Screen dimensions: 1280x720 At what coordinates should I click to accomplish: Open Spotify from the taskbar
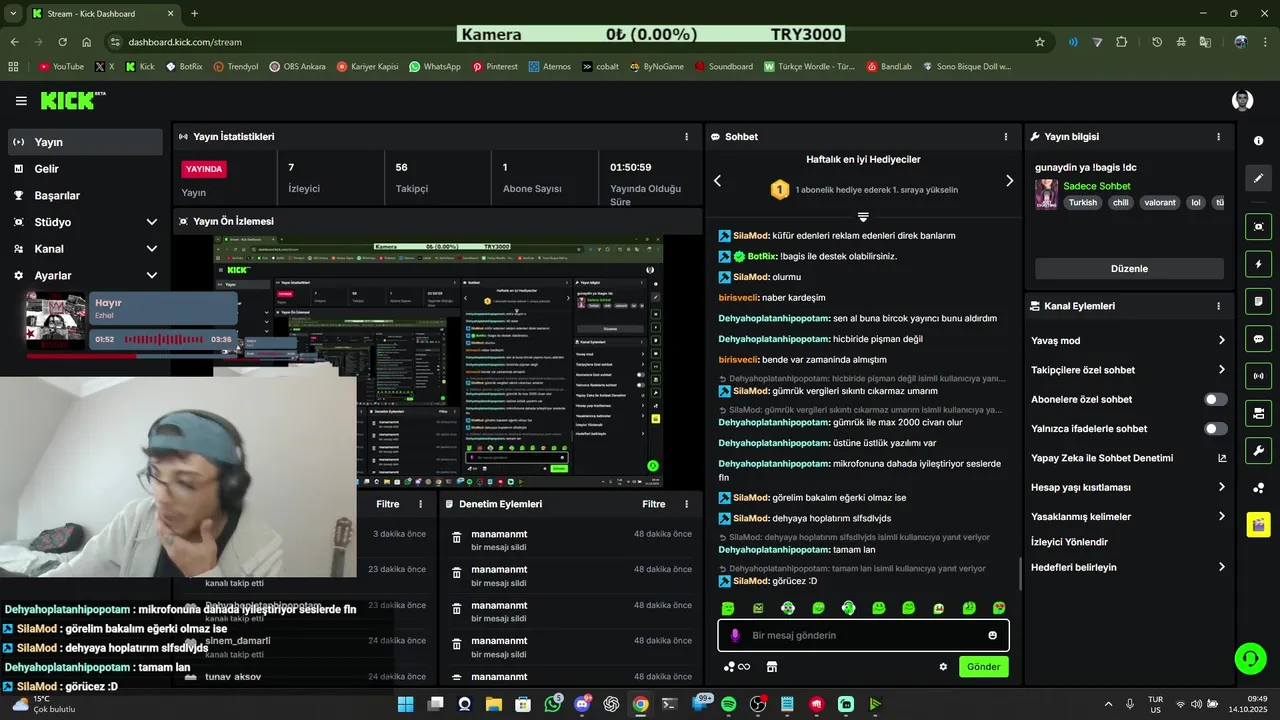[x=728, y=704]
